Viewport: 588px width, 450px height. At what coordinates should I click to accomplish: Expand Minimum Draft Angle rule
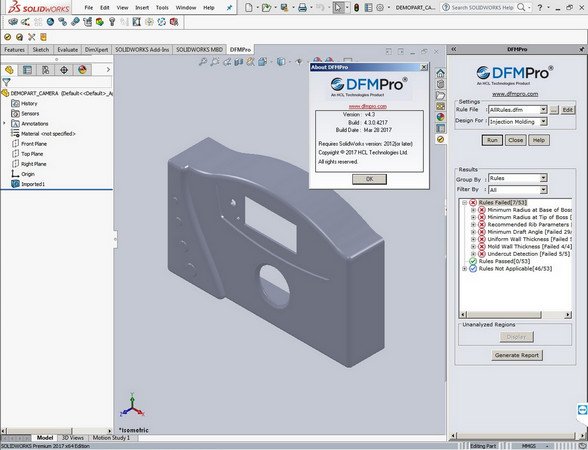click(473, 232)
